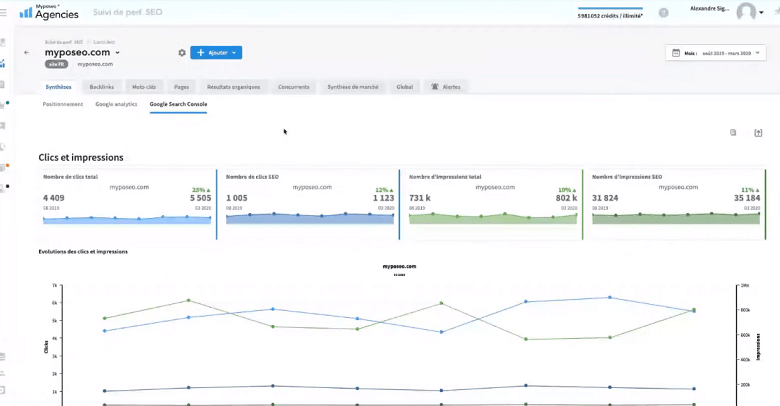Click the export upload icon
Image resolution: width=780 pixels, height=406 pixels.
758,133
